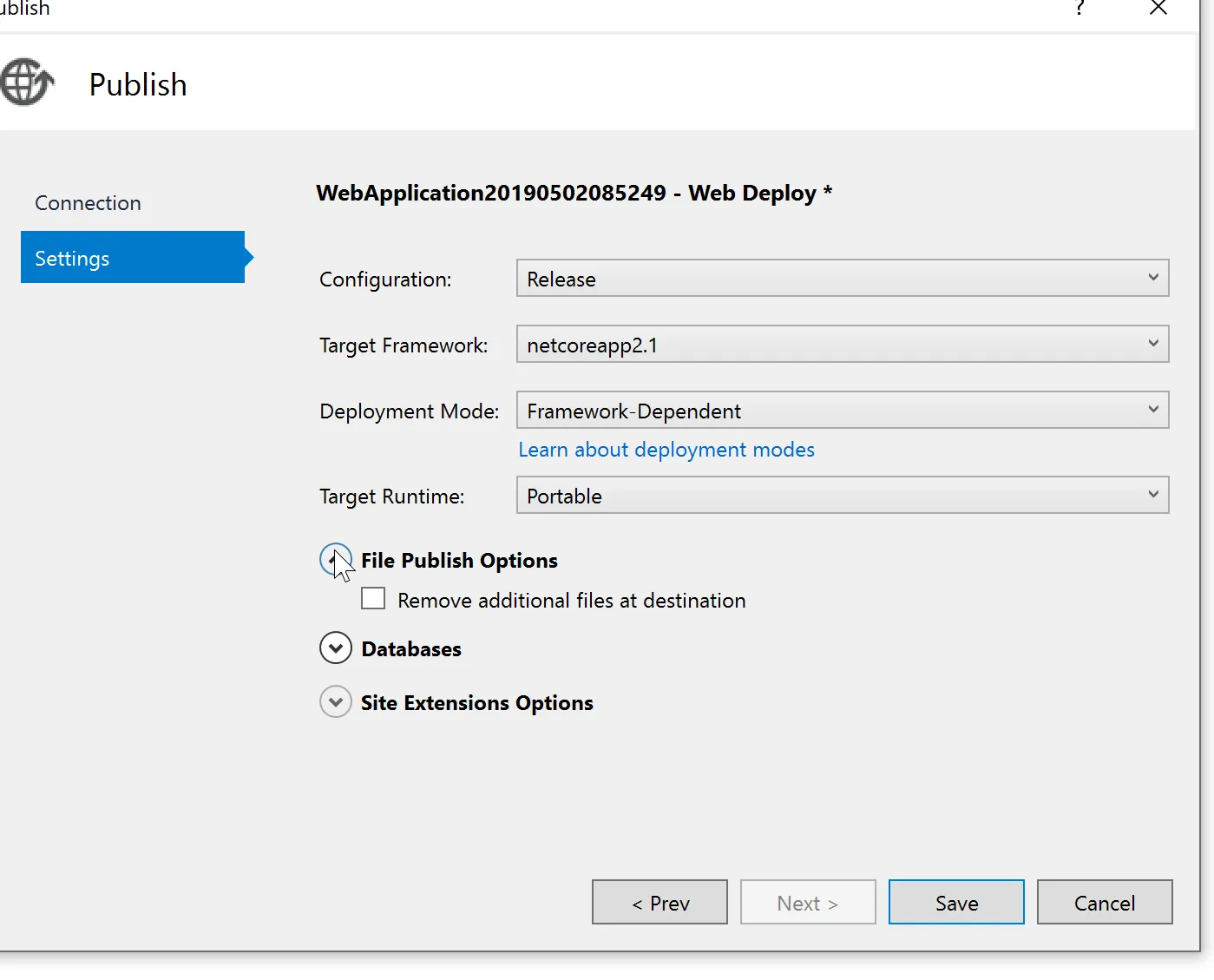Select the Settings tab
Viewport: 1214px width, 980px height.
[132, 258]
